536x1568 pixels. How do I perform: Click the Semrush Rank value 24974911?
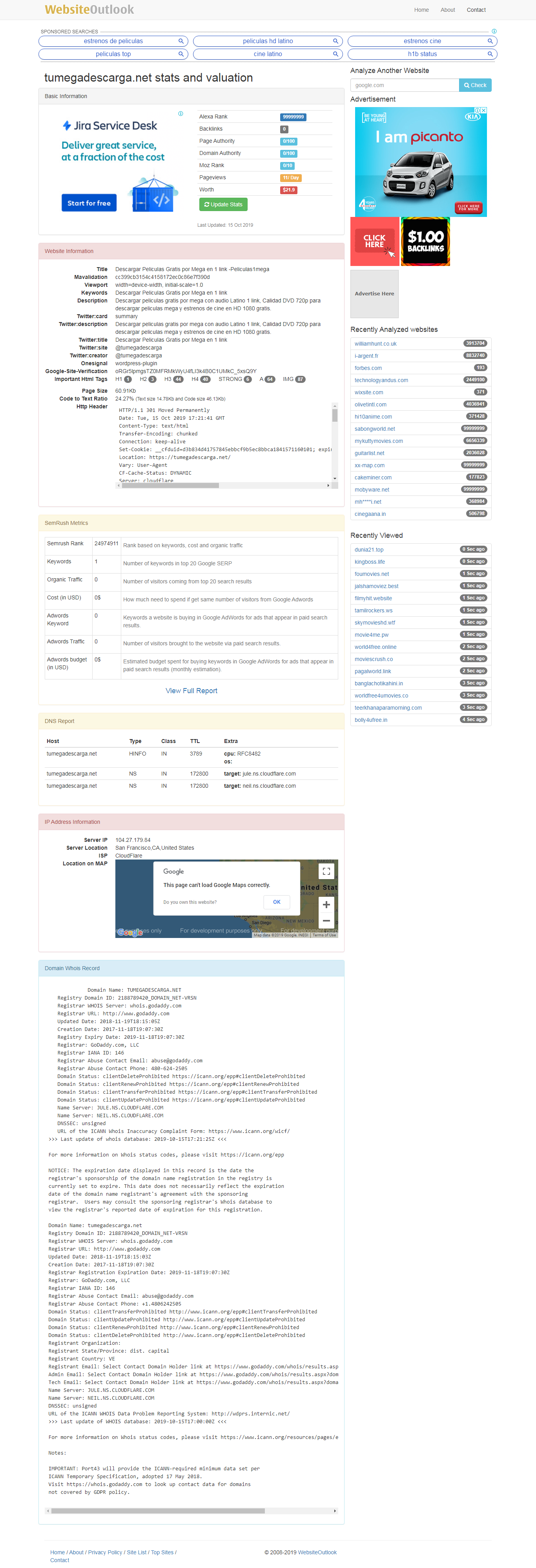[x=106, y=544]
